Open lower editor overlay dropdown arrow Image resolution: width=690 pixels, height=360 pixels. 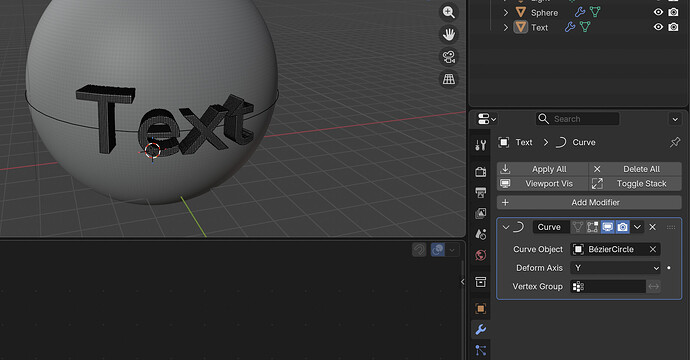[452, 250]
